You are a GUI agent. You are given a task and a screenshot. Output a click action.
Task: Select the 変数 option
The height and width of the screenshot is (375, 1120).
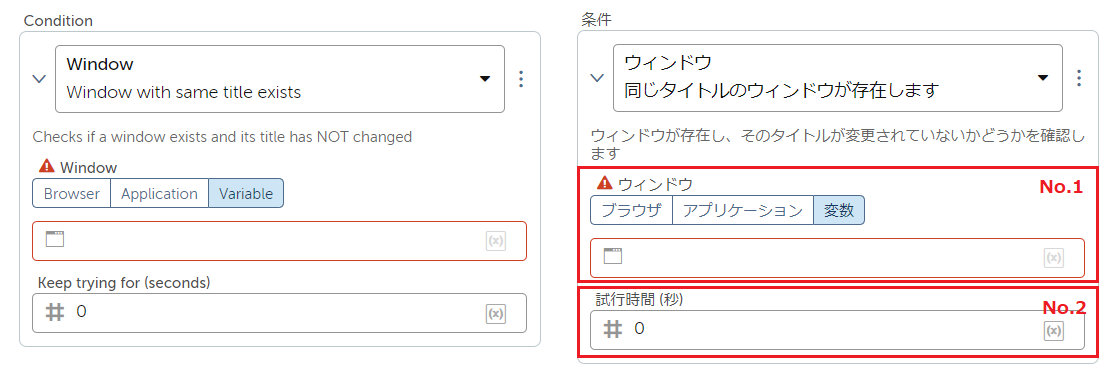[x=839, y=210]
